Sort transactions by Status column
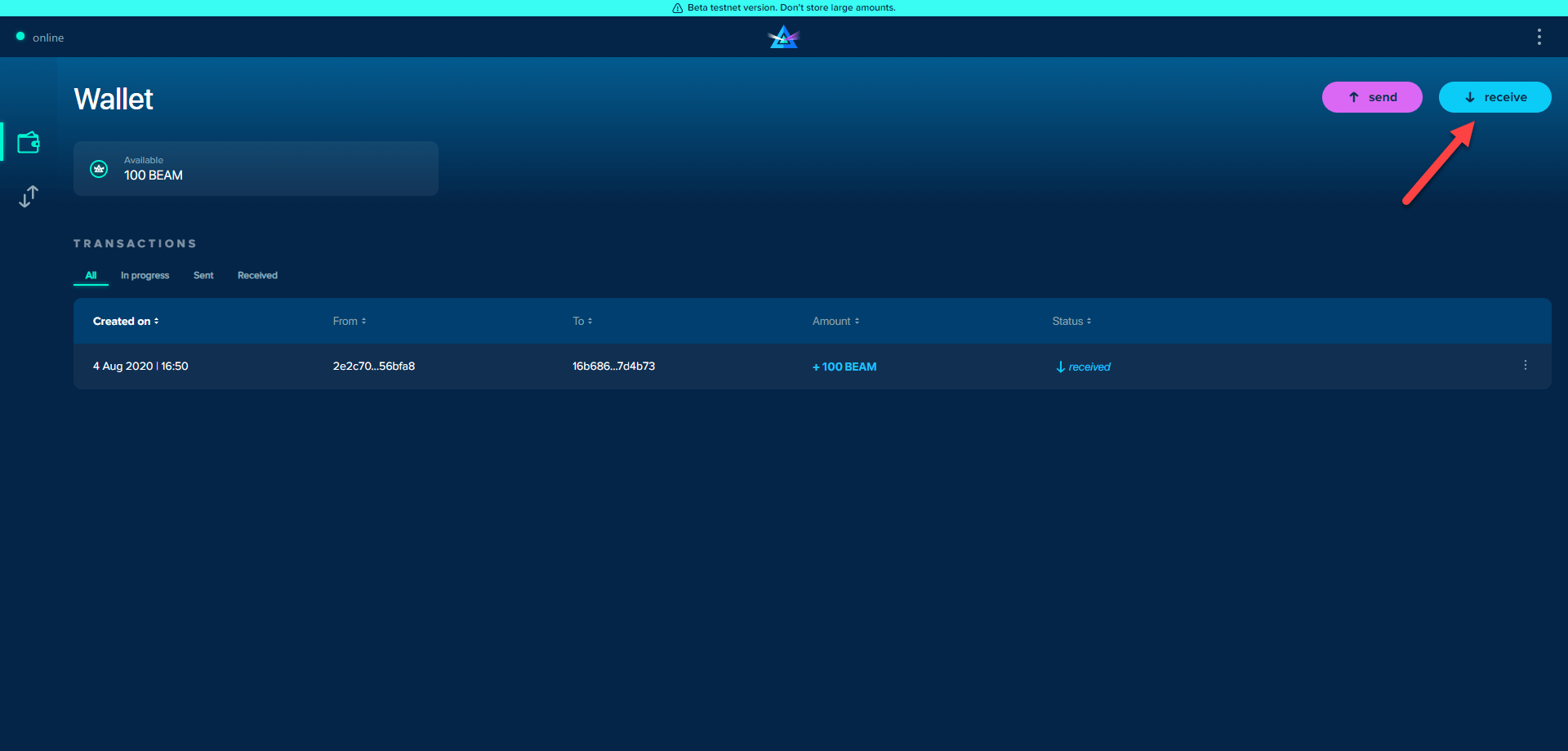This screenshot has height=751, width=1568. tap(1071, 322)
